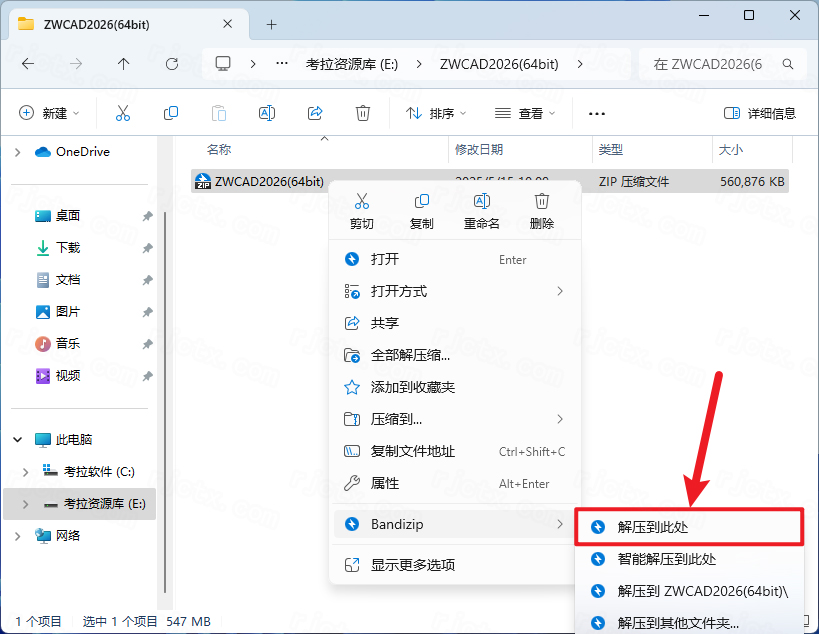Click the Delete trash icon in toolbar
Image resolution: width=819 pixels, height=634 pixels.
tap(363, 113)
